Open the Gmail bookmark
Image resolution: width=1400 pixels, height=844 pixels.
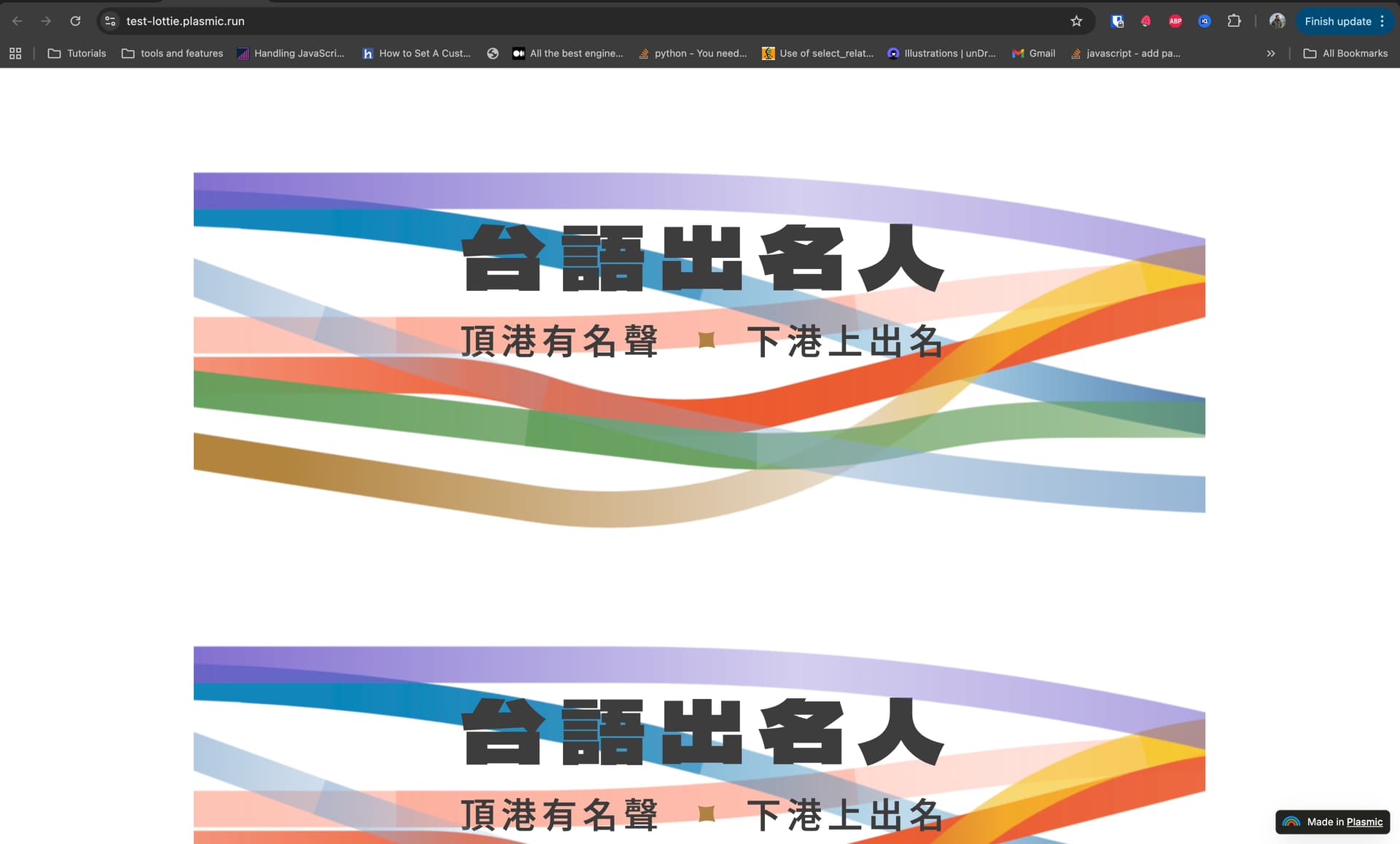click(1033, 53)
